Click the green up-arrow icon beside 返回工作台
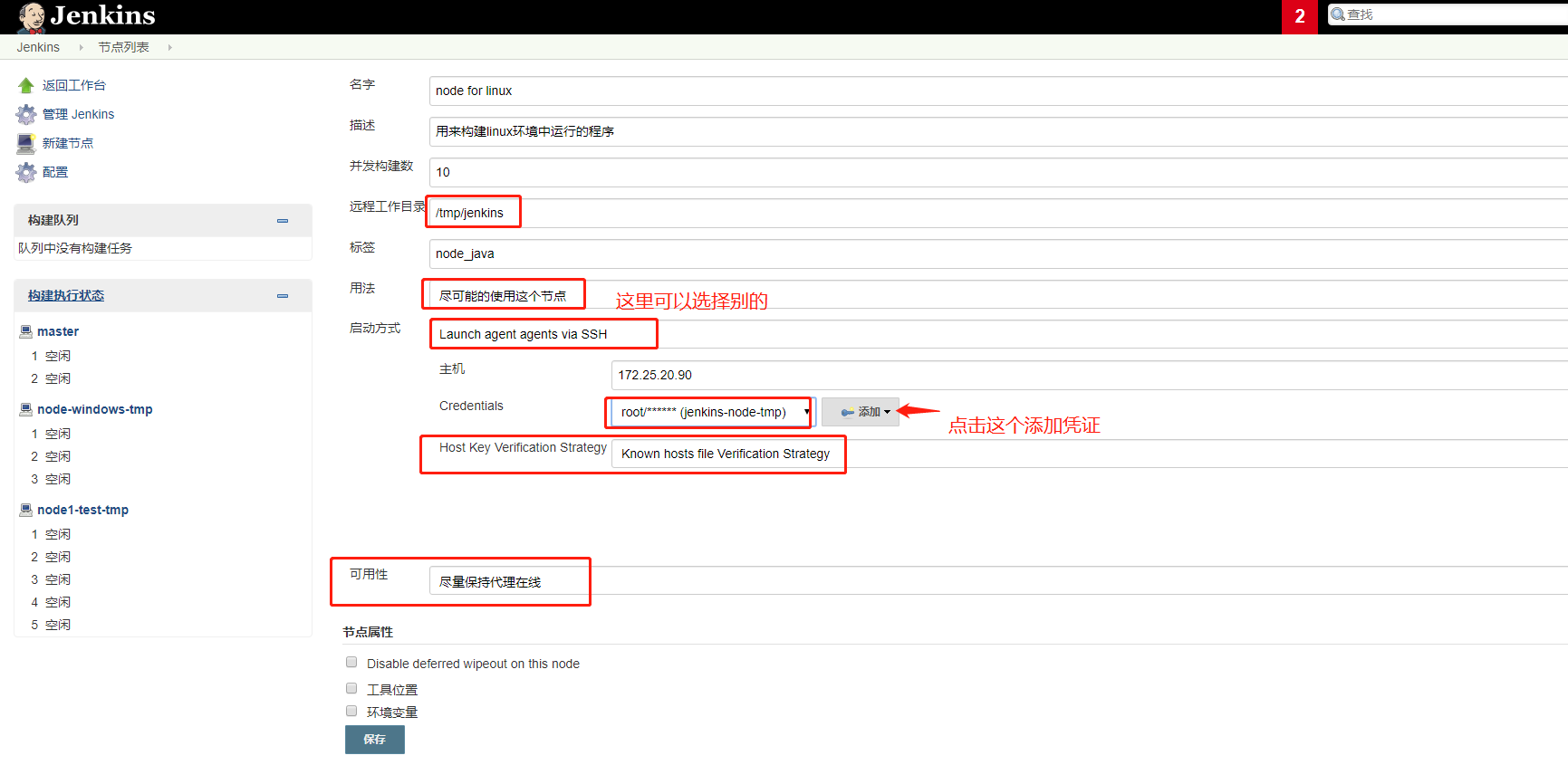This screenshot has width=1568, height=765. pyautogui.click(x=25, y=85)
